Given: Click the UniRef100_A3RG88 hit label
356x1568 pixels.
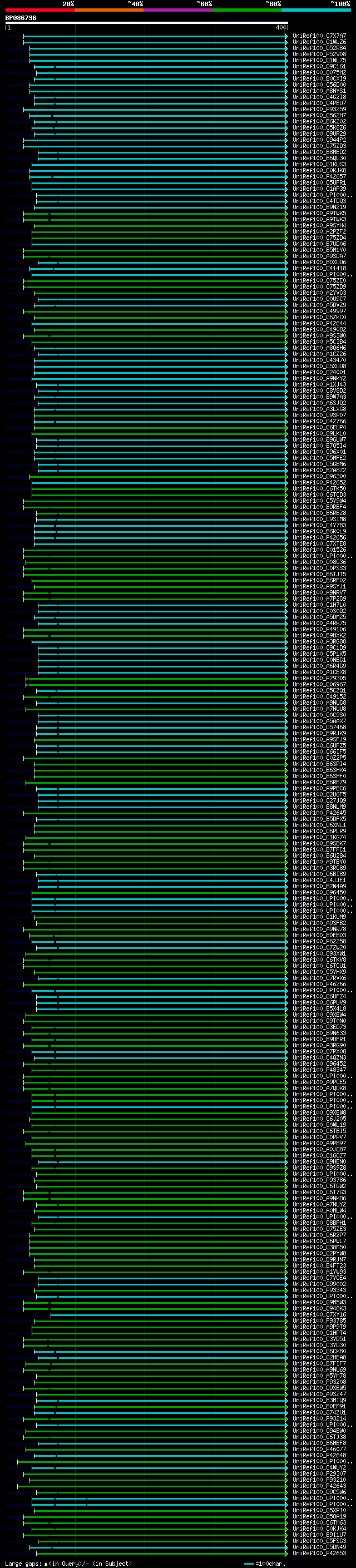Looking at the screenshot, I should [x=319, y=641].
